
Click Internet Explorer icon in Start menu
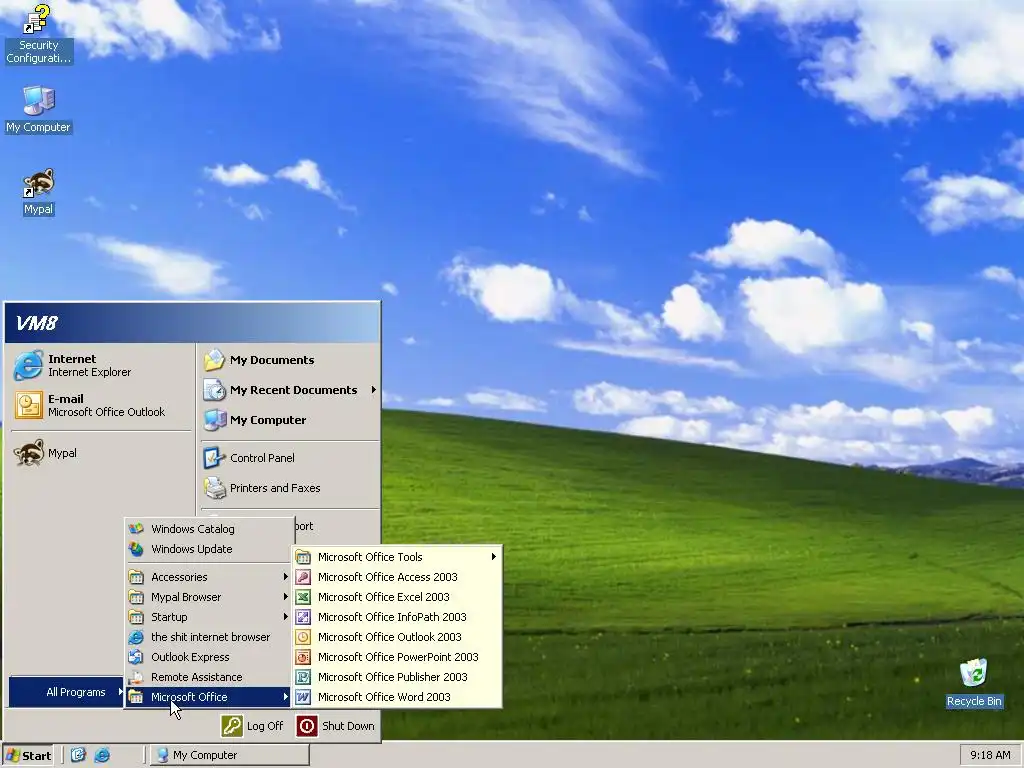click(x=28, y=365)
